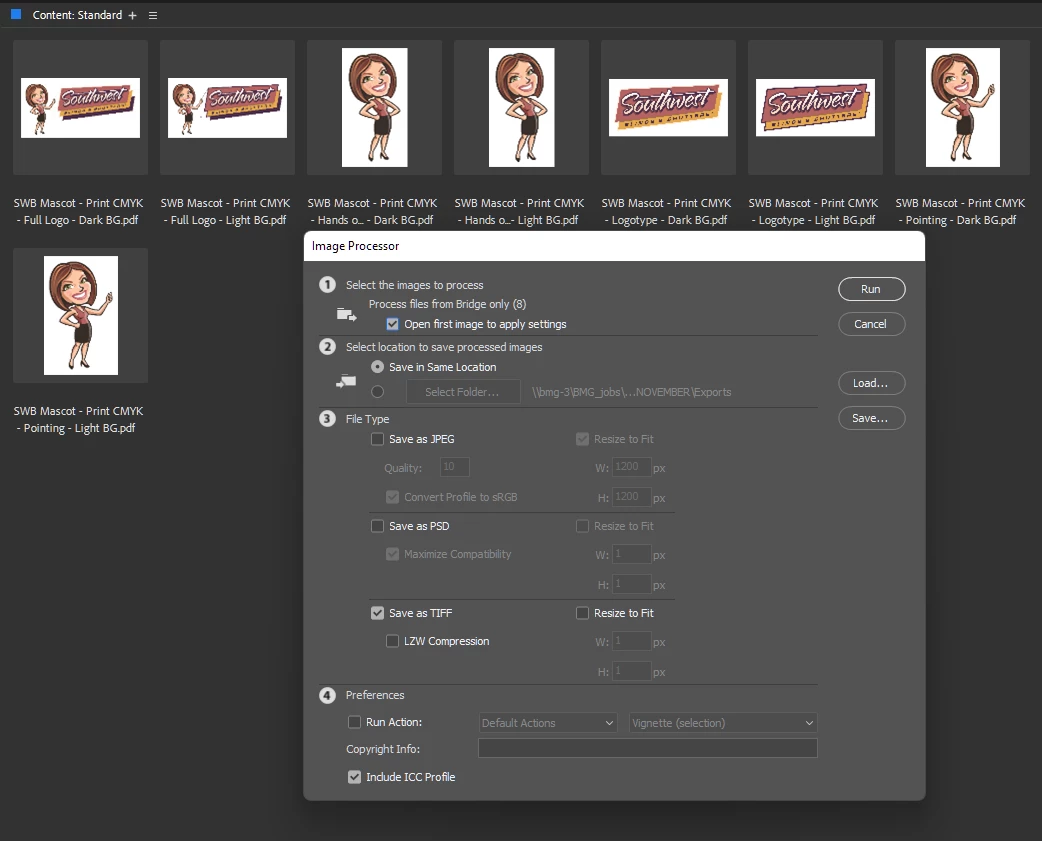Click the export path text ending NOVEMBER\Exports
Screen dimensions: 1042x841
(631, 392)
